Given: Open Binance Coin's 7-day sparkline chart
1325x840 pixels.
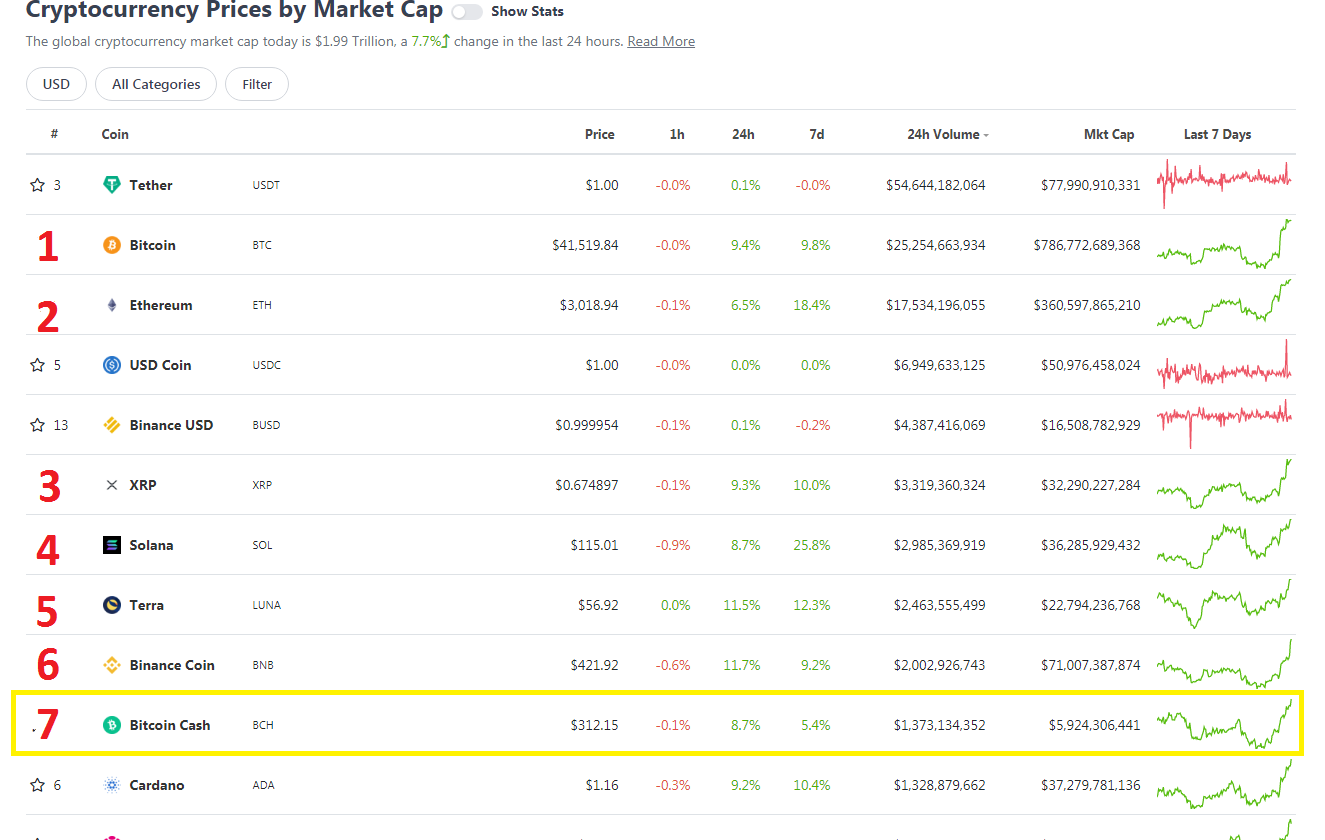Looking at the screenshot, I should (x=1224, y=664).
